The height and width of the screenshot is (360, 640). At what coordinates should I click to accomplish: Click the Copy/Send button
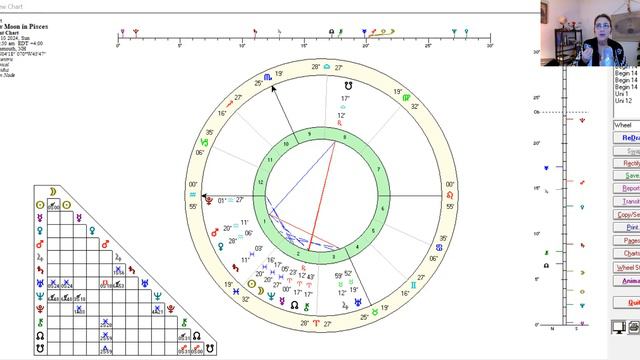click(x=627, y=214)
